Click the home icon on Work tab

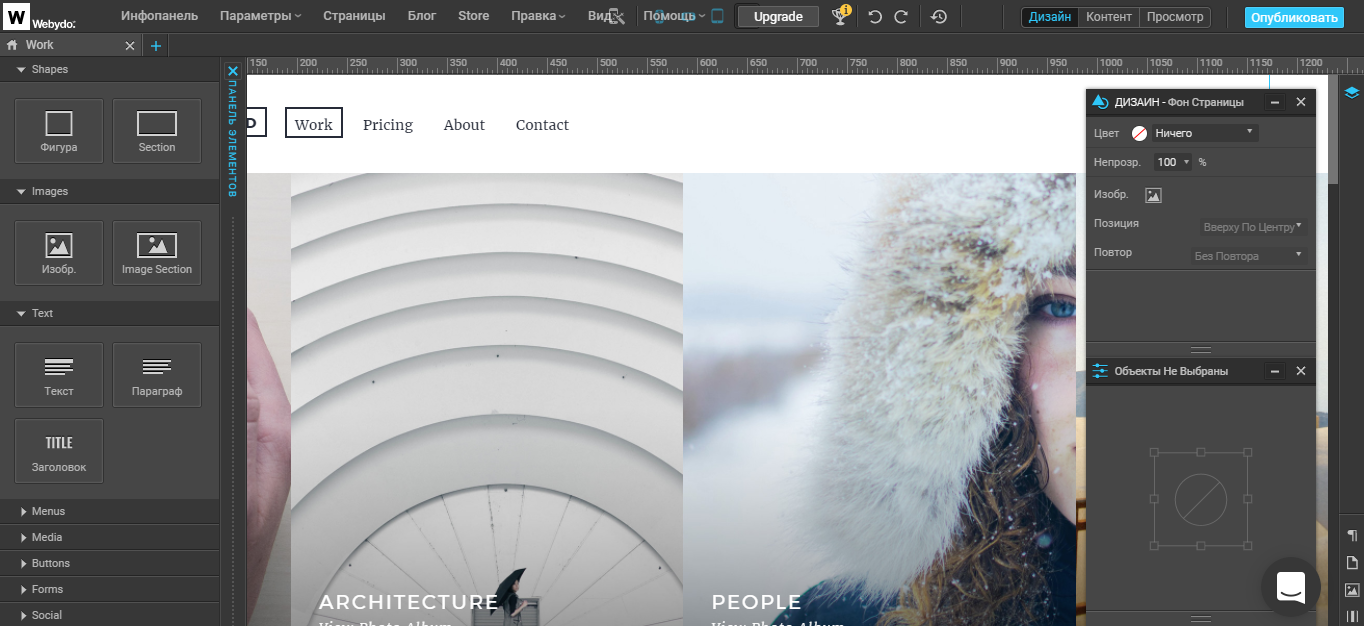[12, 45]
